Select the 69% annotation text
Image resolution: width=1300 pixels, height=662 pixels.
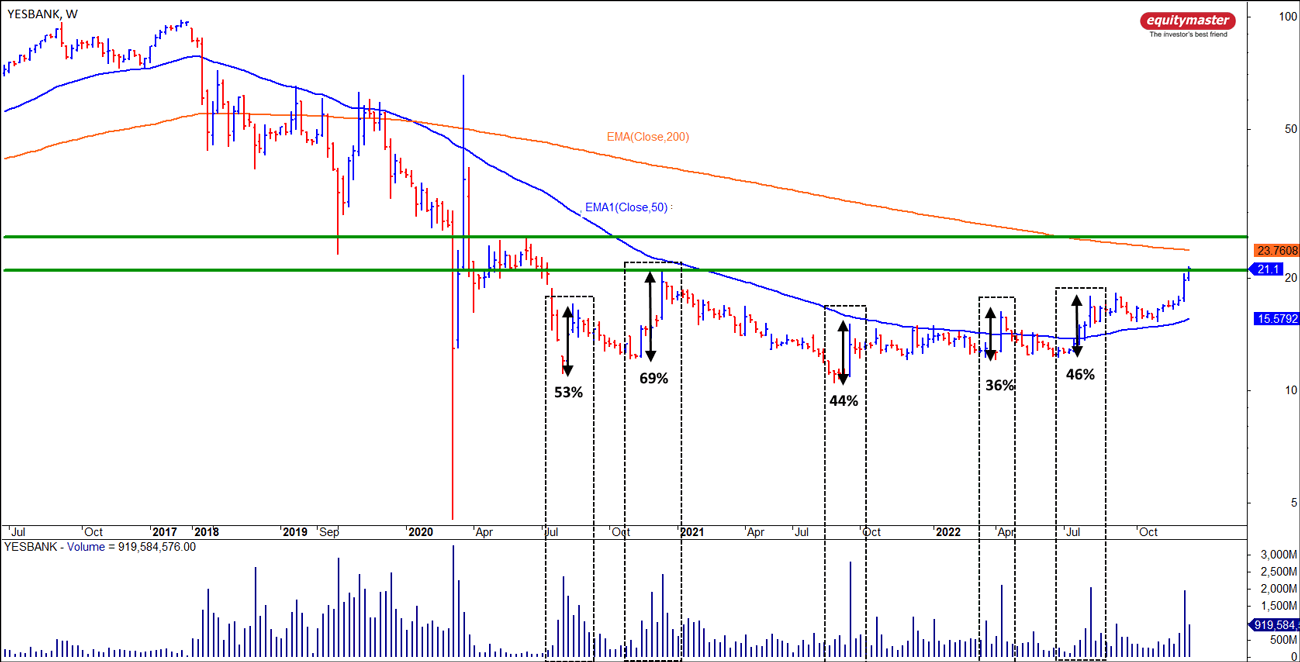(x=653, y=378)
